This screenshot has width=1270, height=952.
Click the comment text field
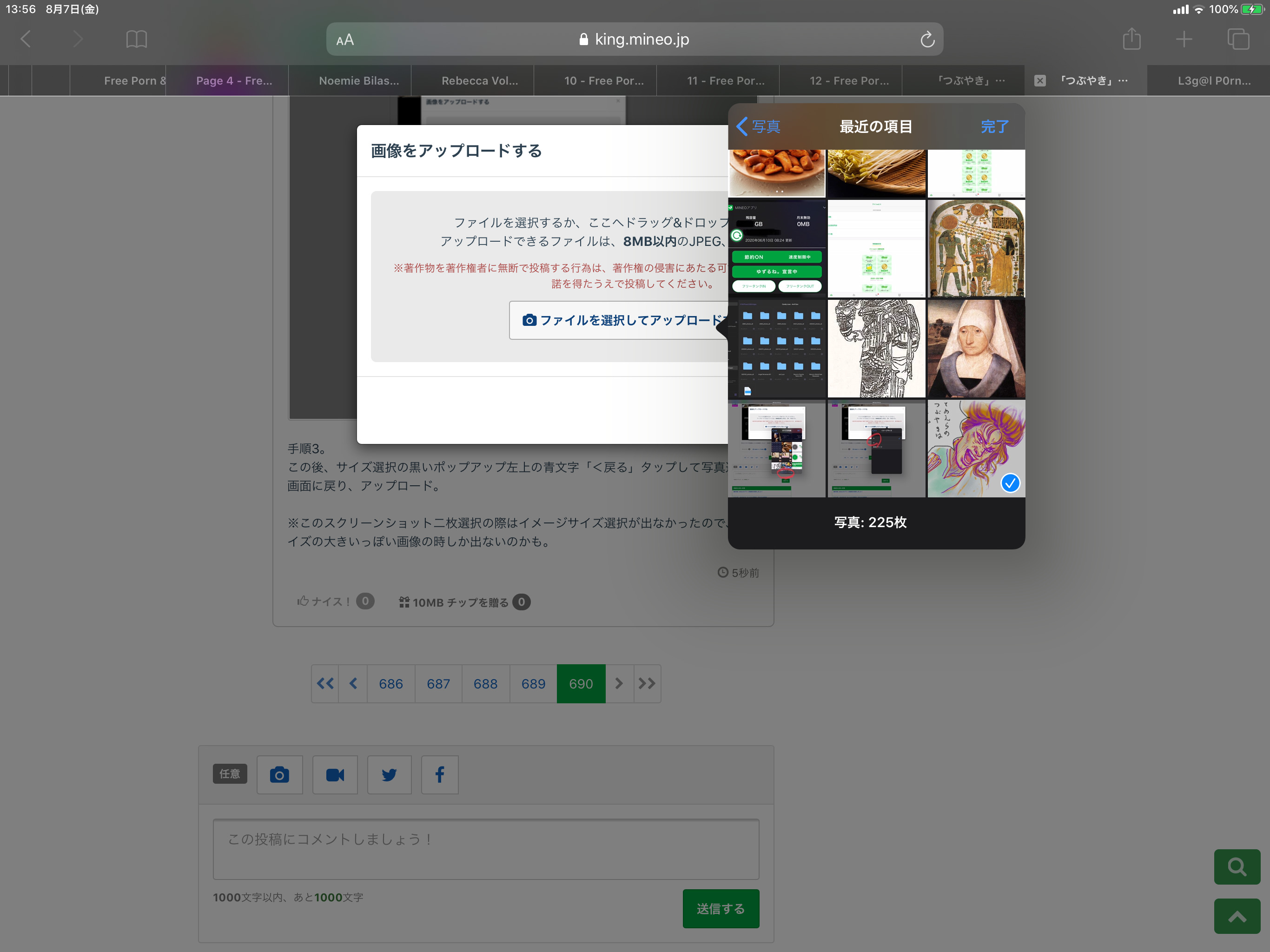(486, 849)
